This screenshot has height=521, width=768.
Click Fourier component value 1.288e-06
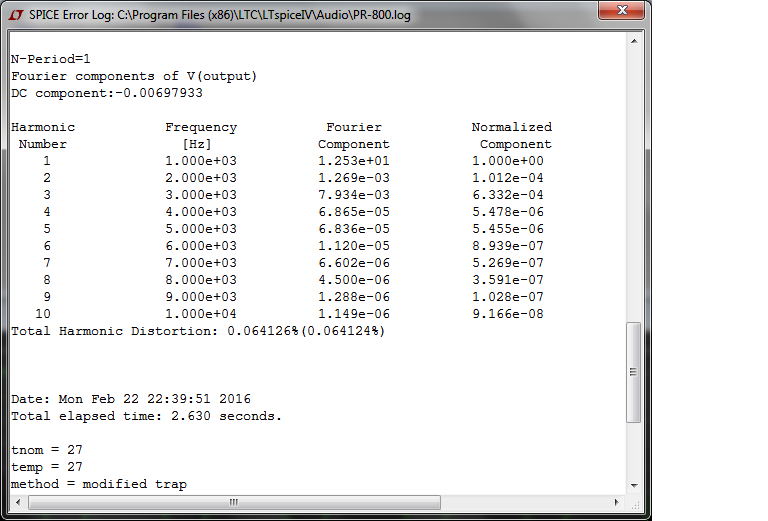pos(354,297)
